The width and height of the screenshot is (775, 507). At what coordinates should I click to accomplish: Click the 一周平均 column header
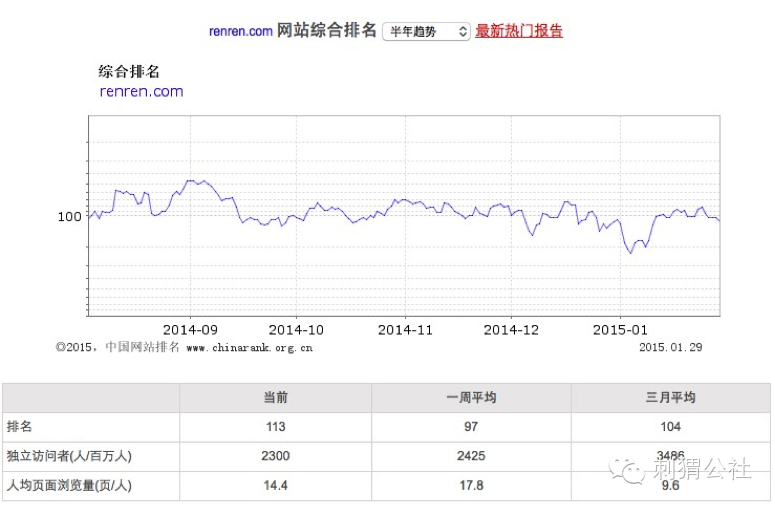[471, 397]
